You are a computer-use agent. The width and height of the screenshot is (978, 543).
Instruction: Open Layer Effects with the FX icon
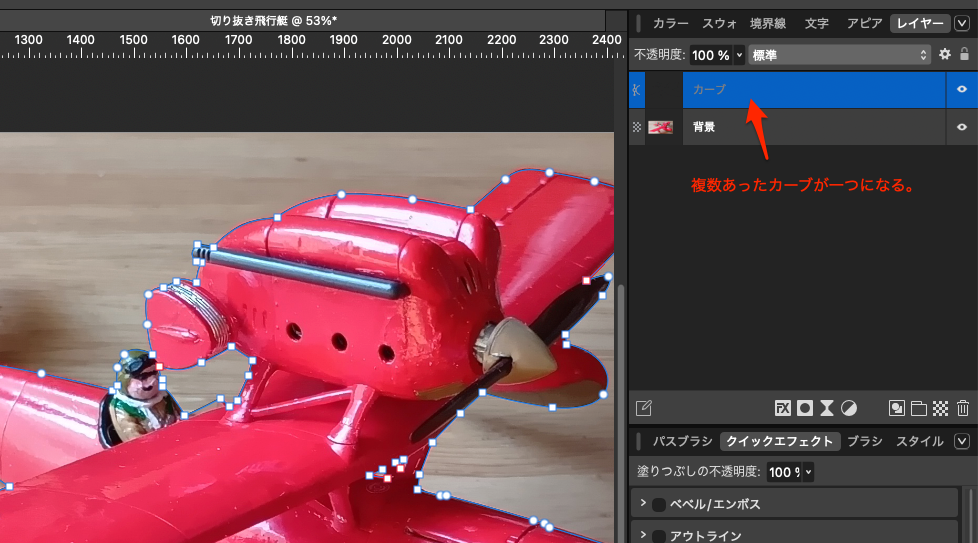[x=782, y=408]
